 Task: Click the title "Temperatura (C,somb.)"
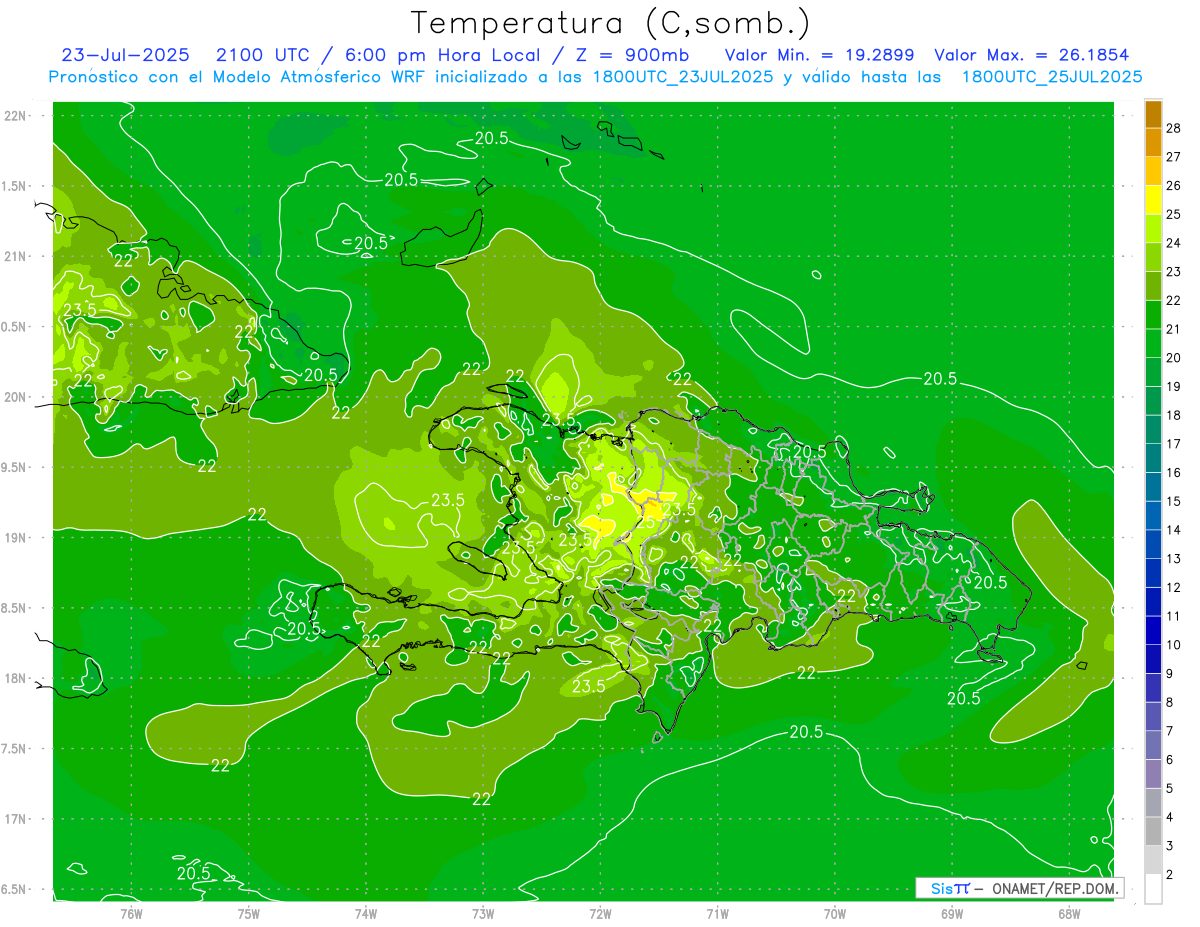point(611,22)
